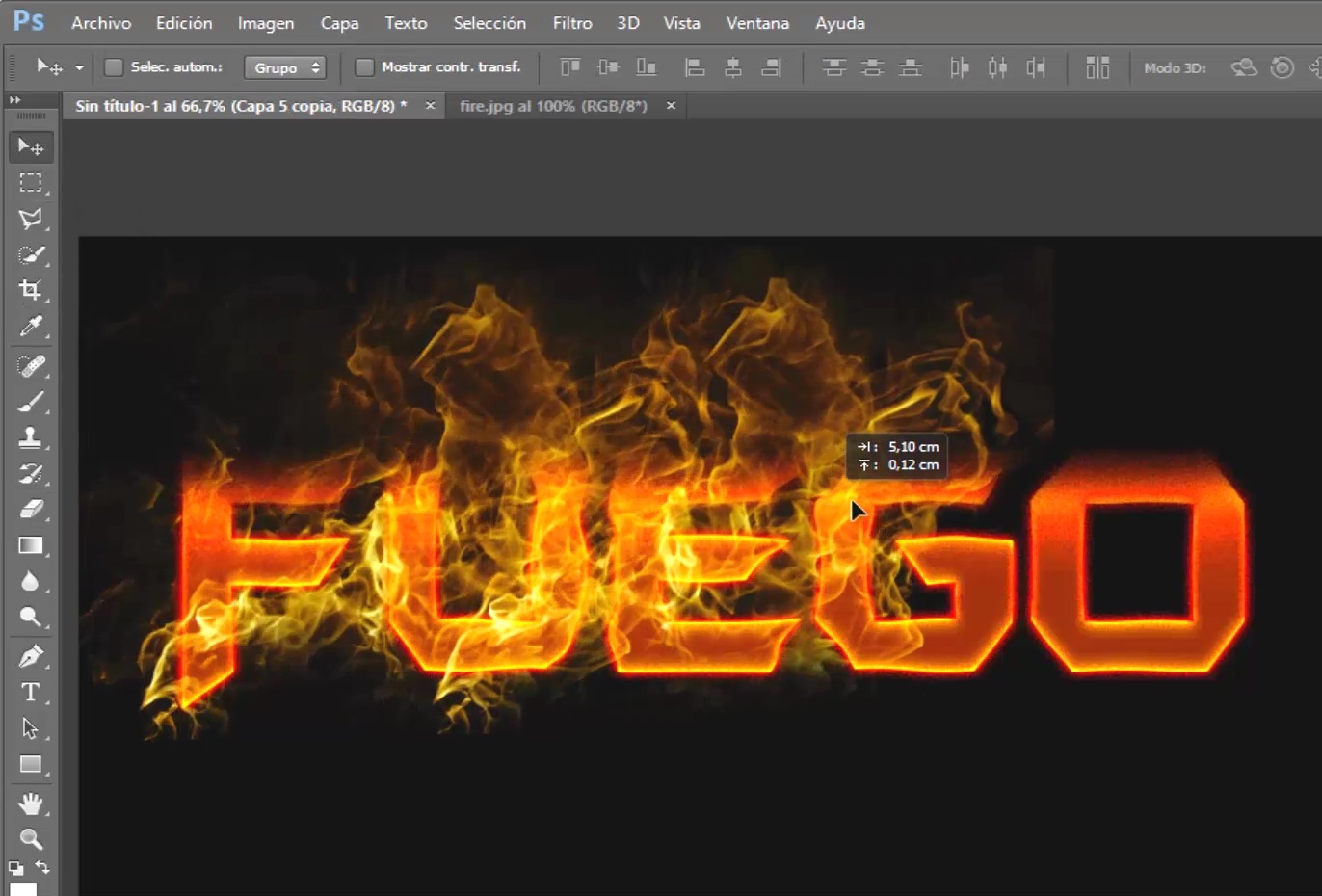
Task: Open the Capa menu
Action: [x=339, y=23]
